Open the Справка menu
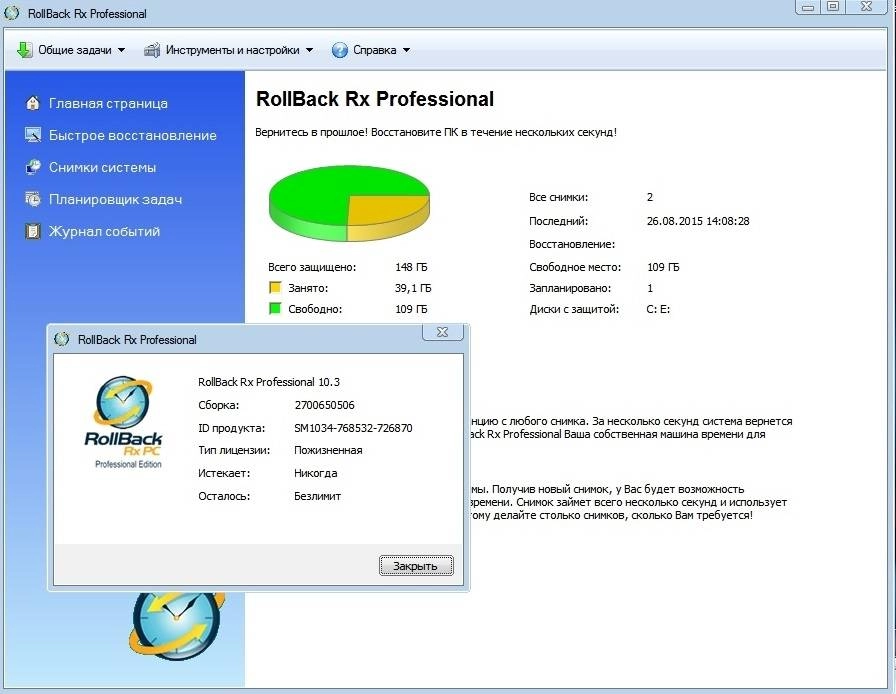The image size is (896, 694). coord(371,50)
